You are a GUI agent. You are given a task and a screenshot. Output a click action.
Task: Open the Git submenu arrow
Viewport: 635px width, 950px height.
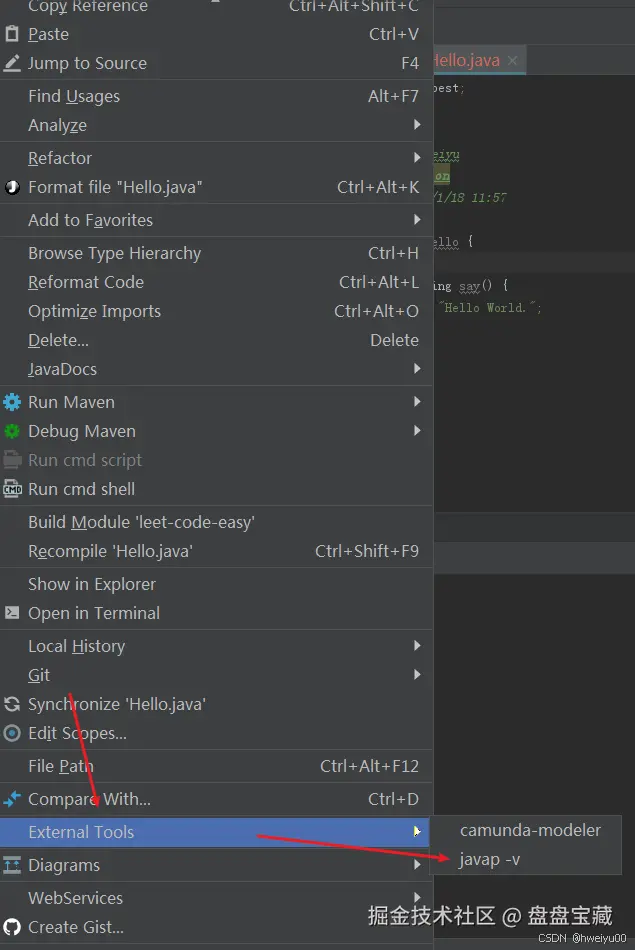pyautogui.click(x=417, y=675)
